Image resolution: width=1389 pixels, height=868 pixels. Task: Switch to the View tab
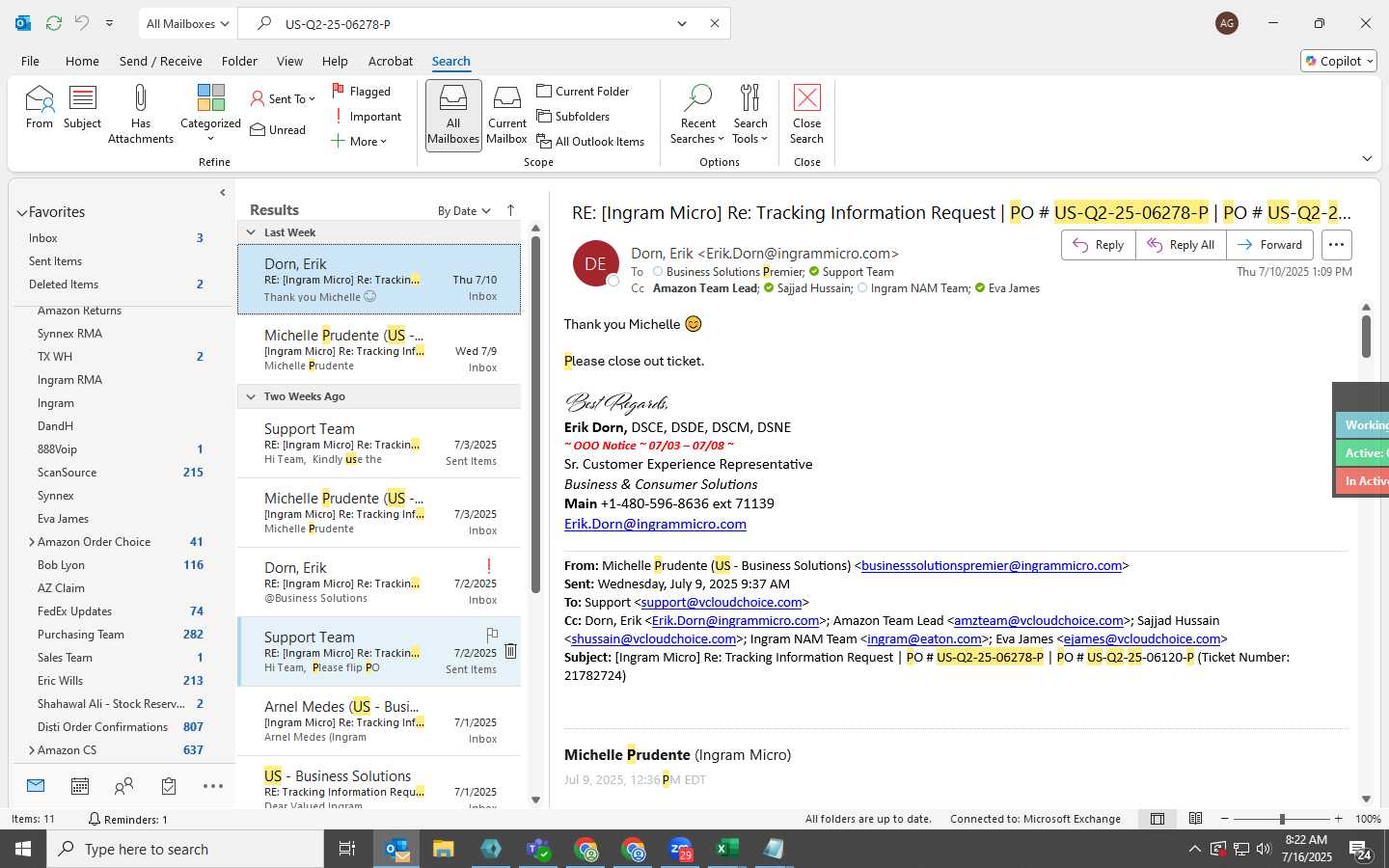289,61
